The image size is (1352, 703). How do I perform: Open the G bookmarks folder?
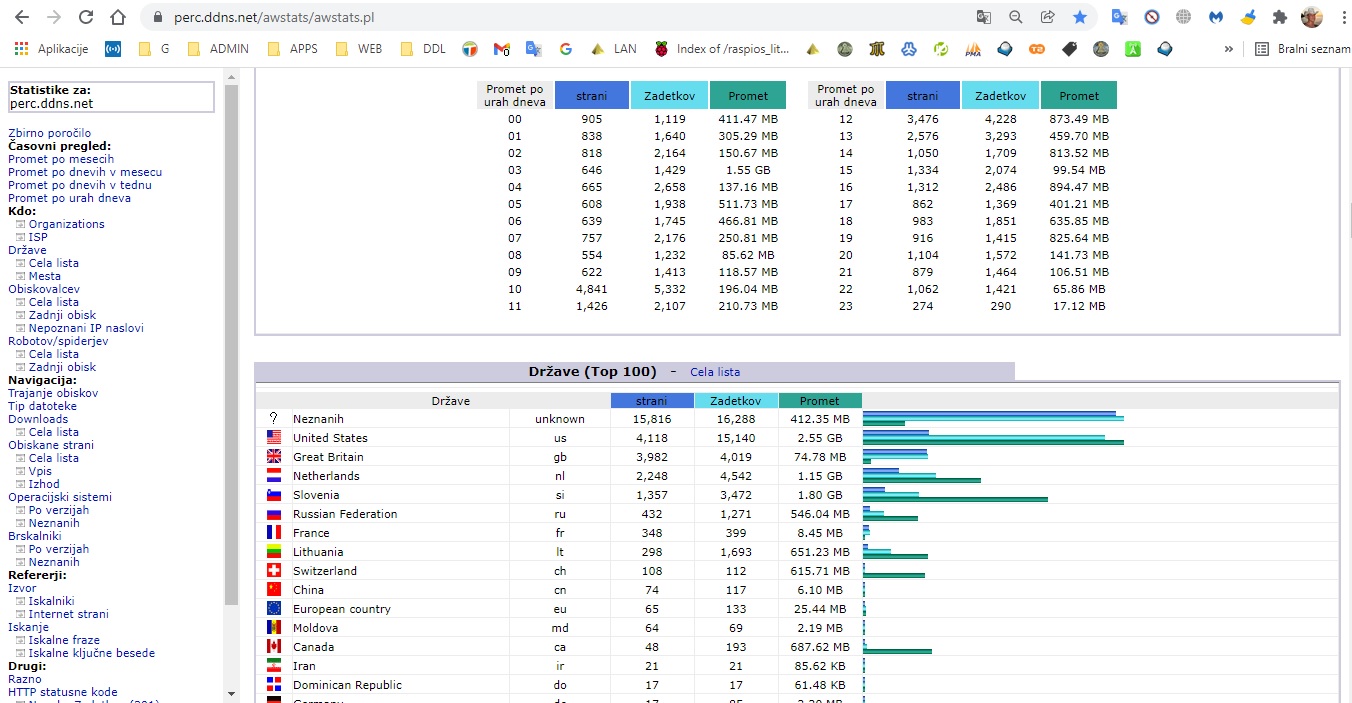(154, 49)
